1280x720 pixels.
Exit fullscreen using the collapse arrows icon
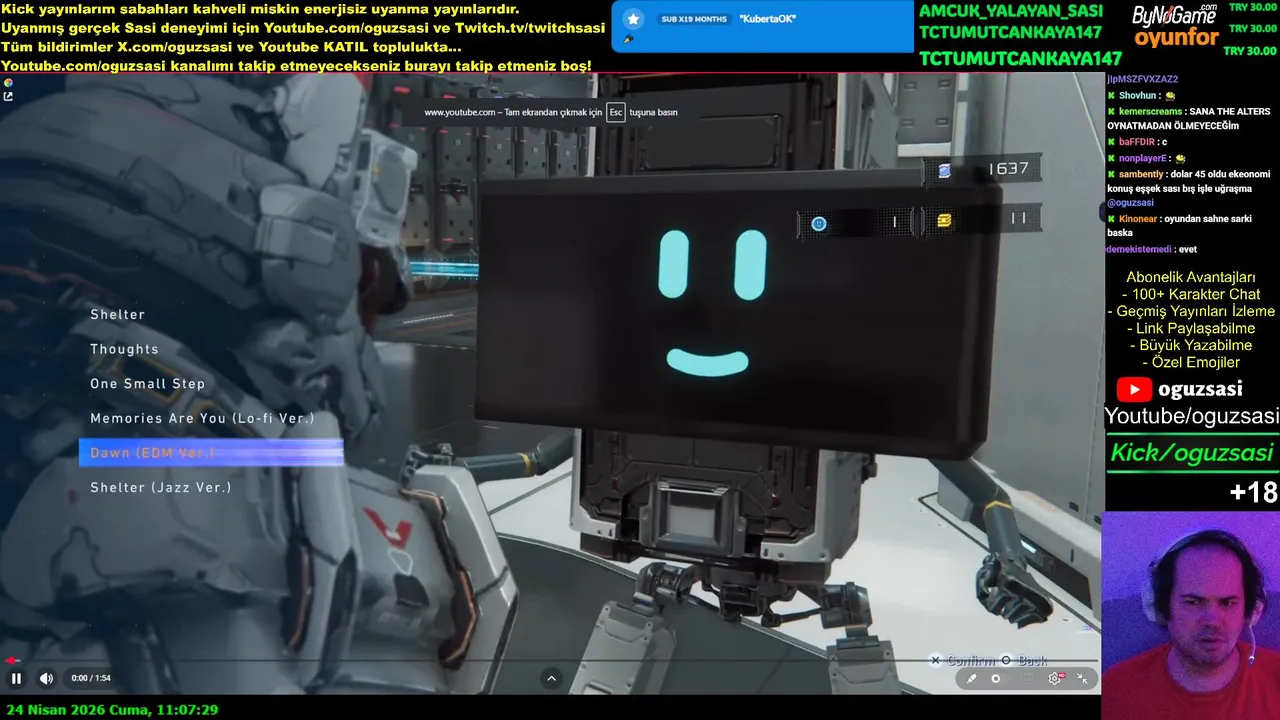click(1082, 678)
